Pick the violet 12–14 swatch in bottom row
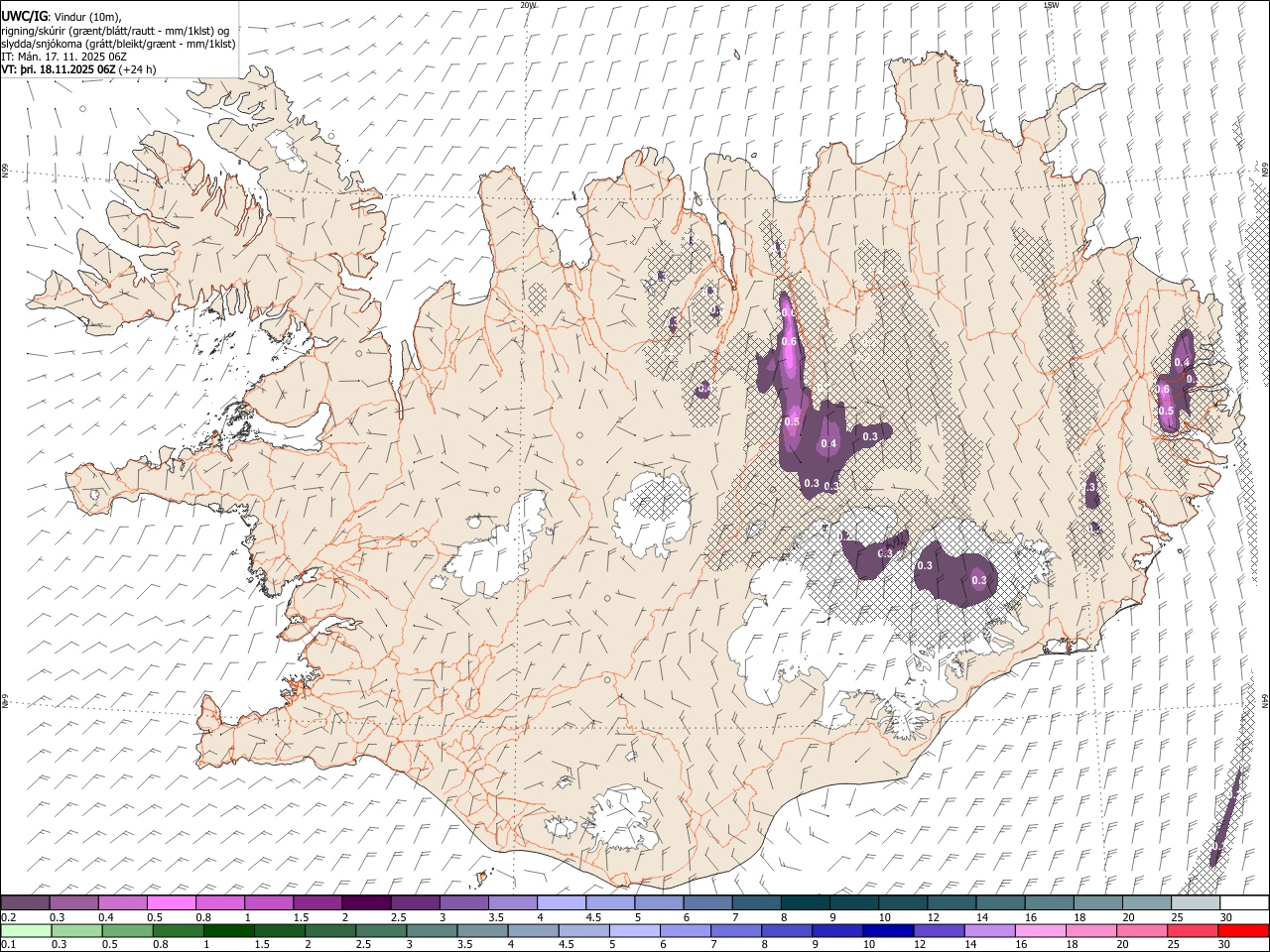The width and height of the screenshot is (1270, 952). coord(938,930)
